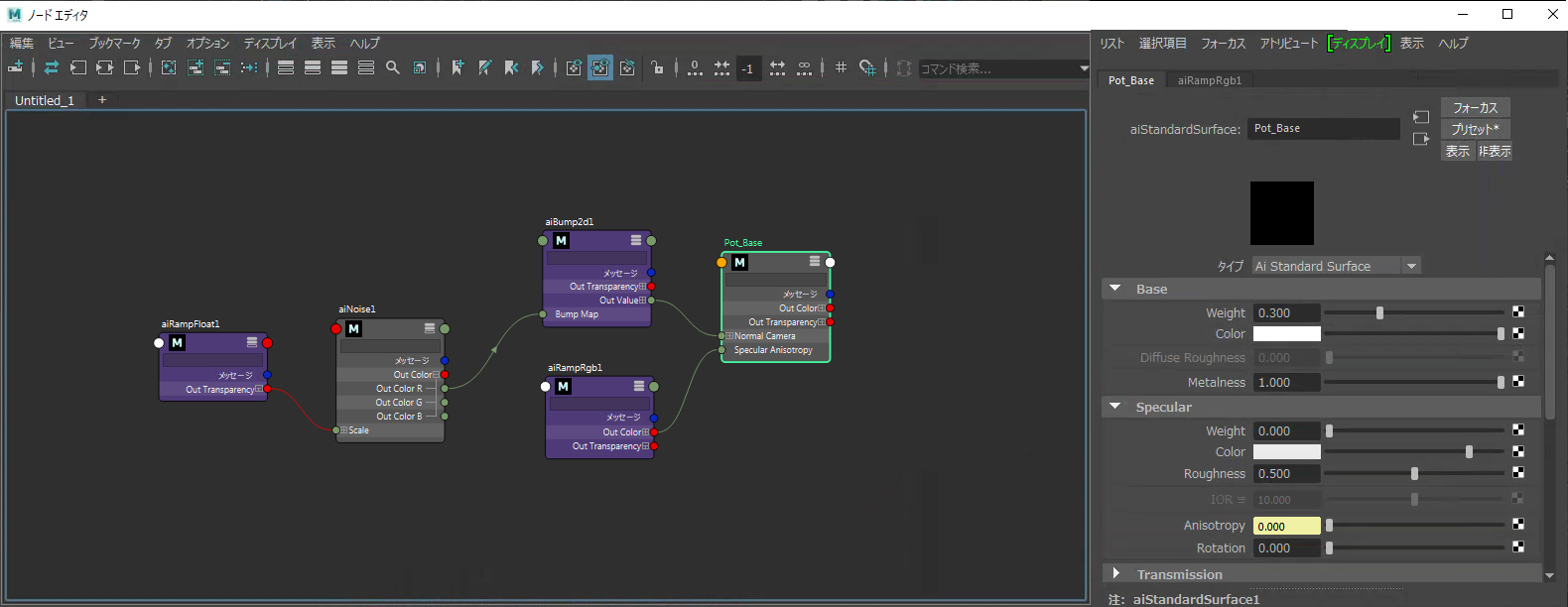
Task: Toggle snap to grid magnet icon
Action: [x=867, y=67]
